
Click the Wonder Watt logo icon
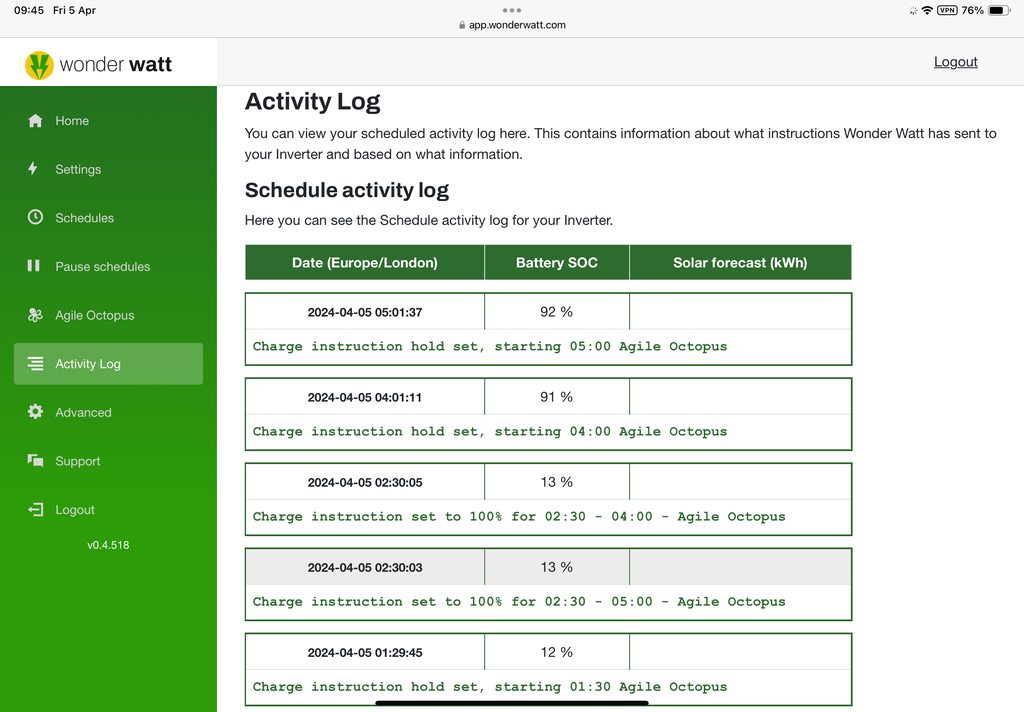39,65
